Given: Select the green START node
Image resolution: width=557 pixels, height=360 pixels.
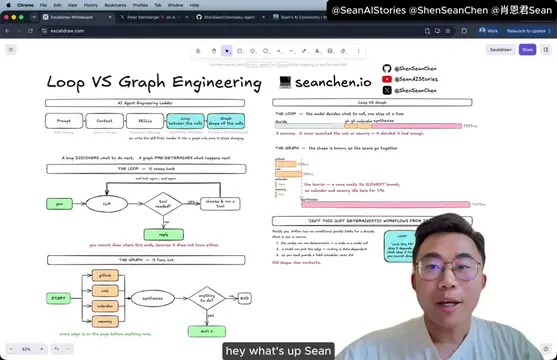Looking at the screenshot, I should 58,298.
